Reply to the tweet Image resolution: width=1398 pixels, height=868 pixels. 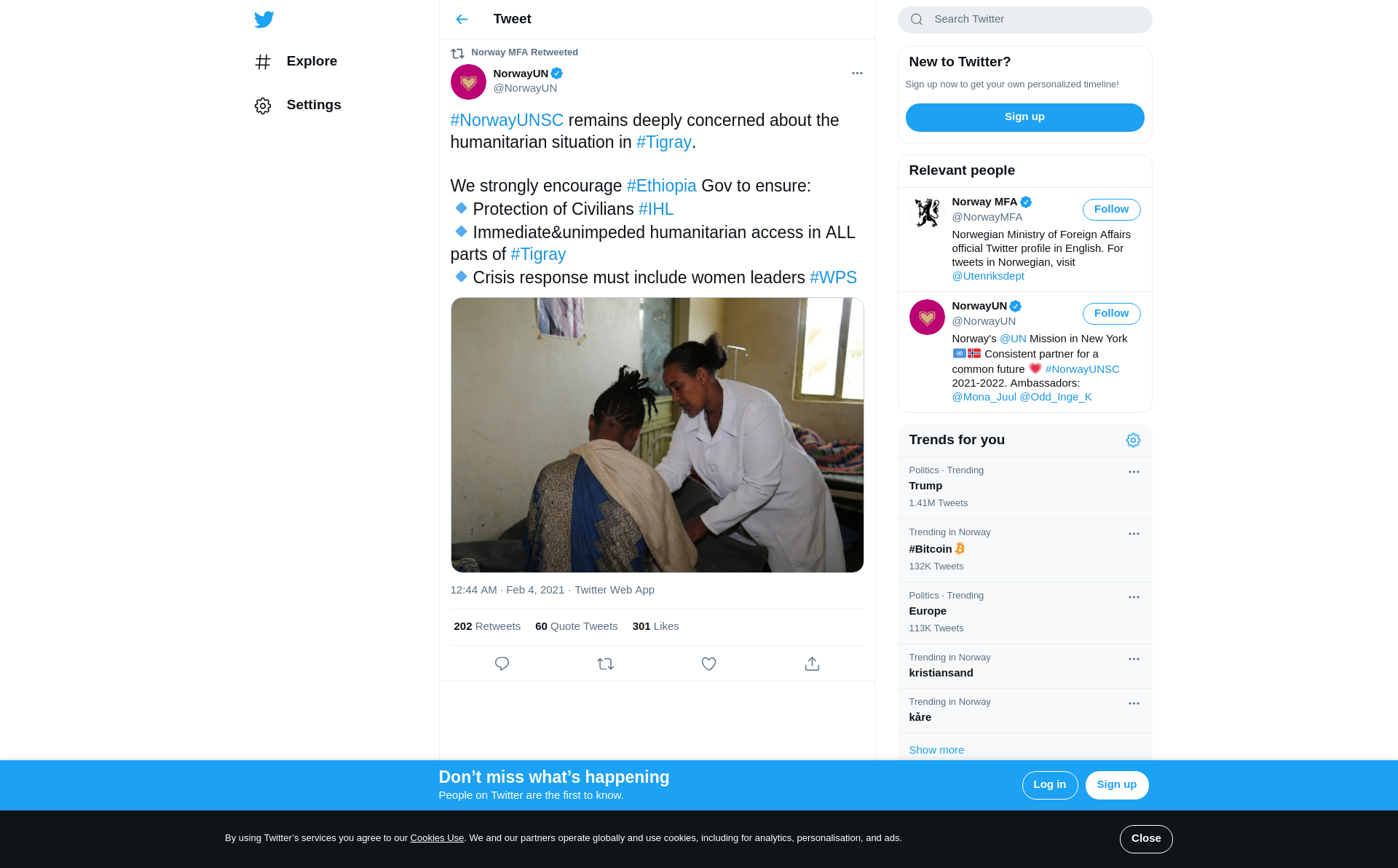point(502,663)
